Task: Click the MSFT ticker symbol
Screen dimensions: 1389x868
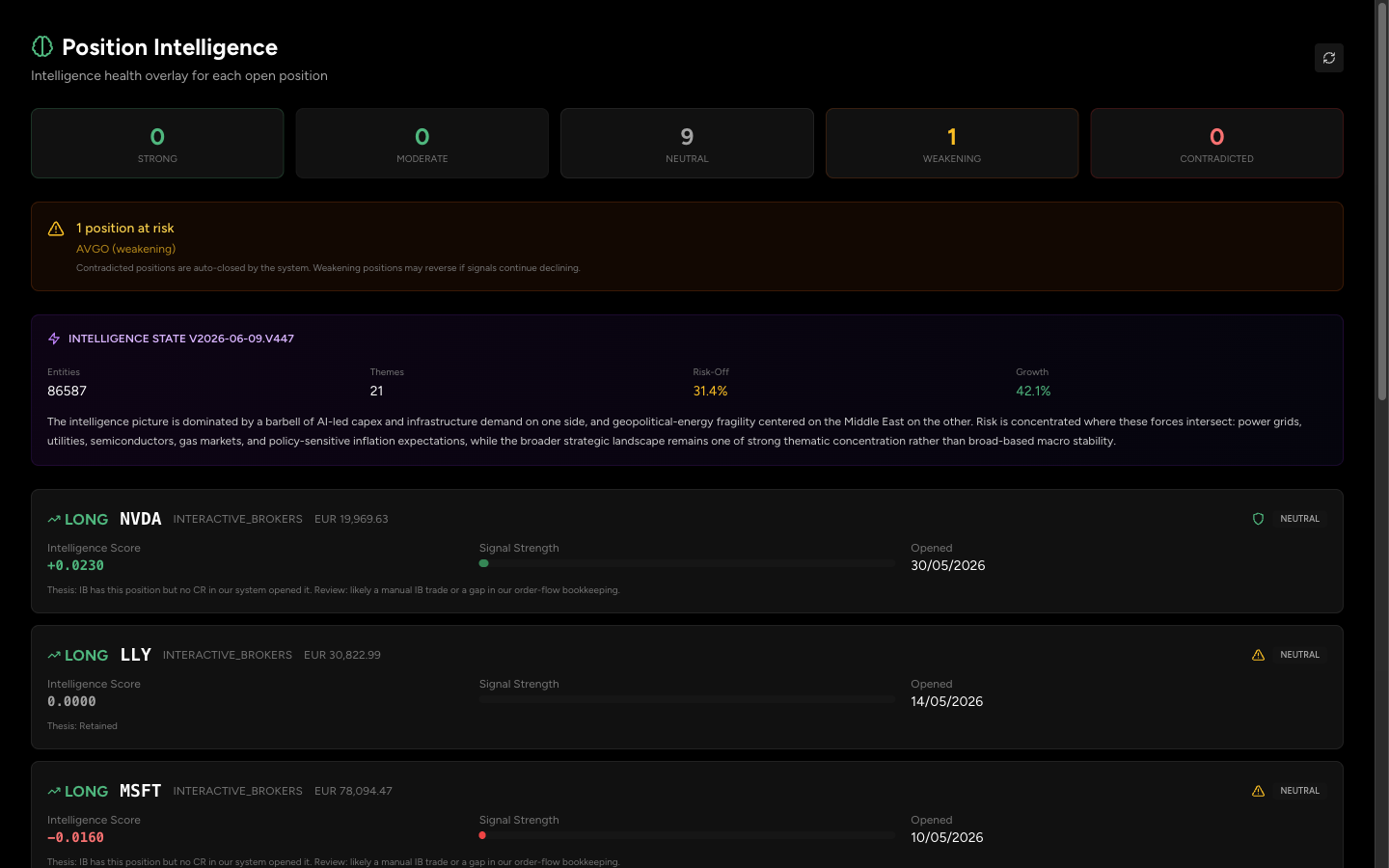Action: point(140,791)
